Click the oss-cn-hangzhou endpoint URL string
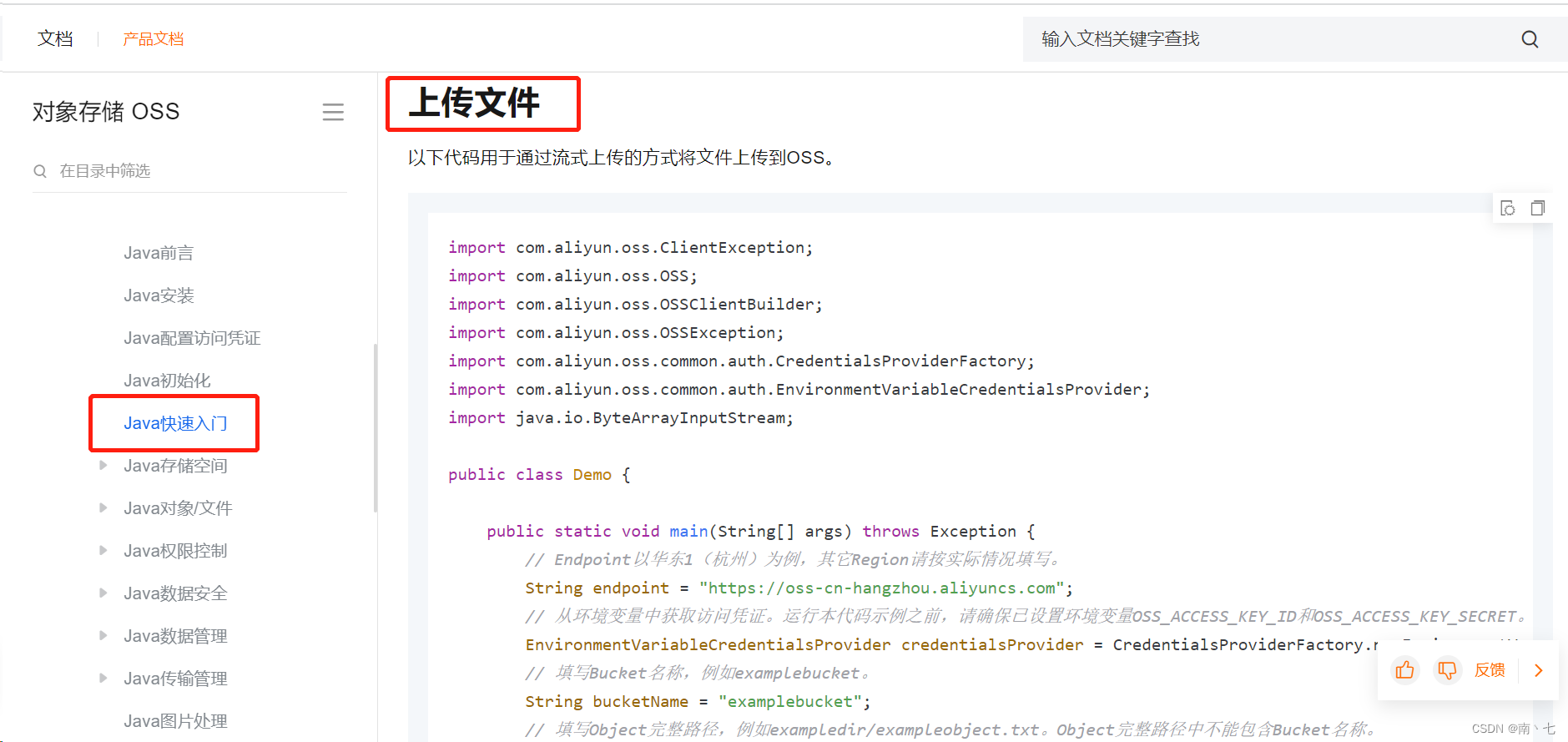 click(881, 588)
